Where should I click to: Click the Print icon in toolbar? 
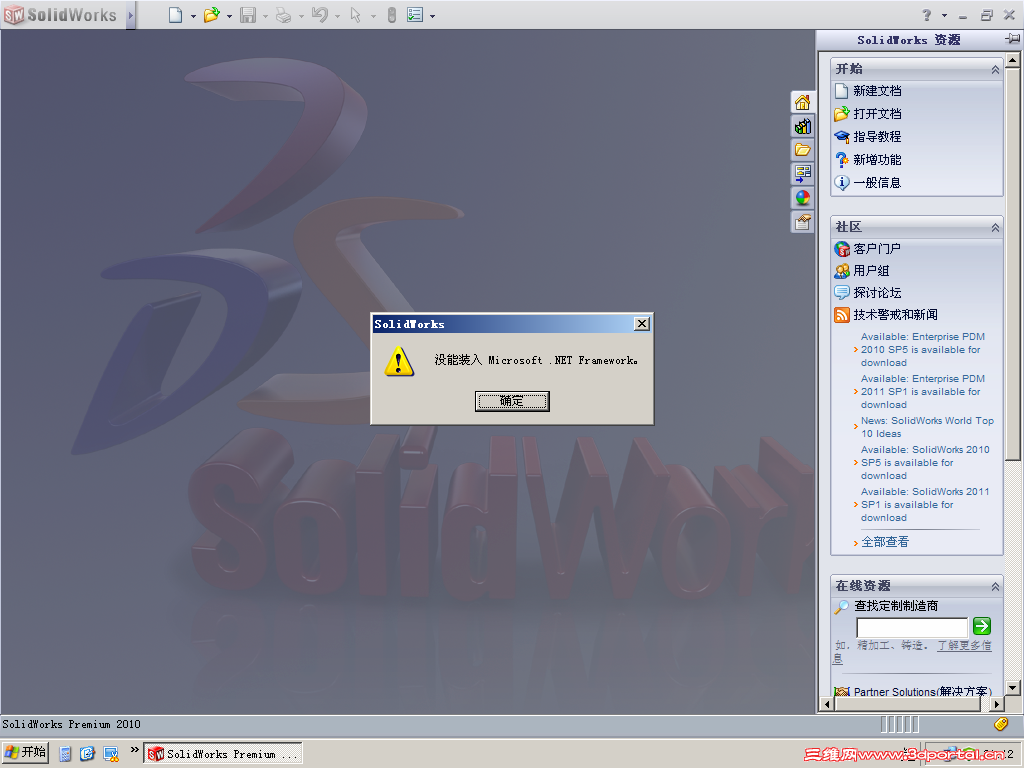coord(283,15)
